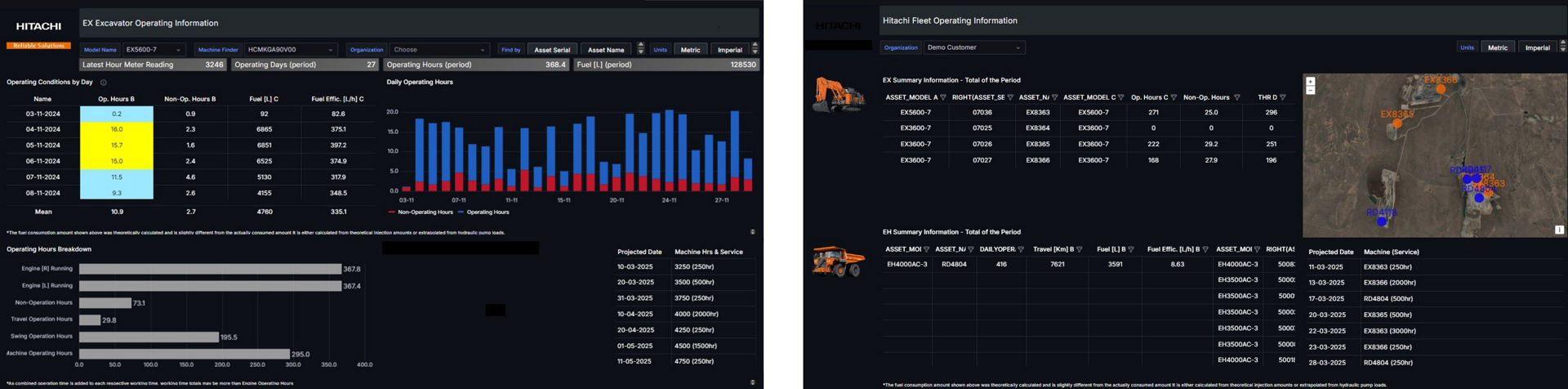
Task: Find by Asset Name option
Action: point(606,50)
